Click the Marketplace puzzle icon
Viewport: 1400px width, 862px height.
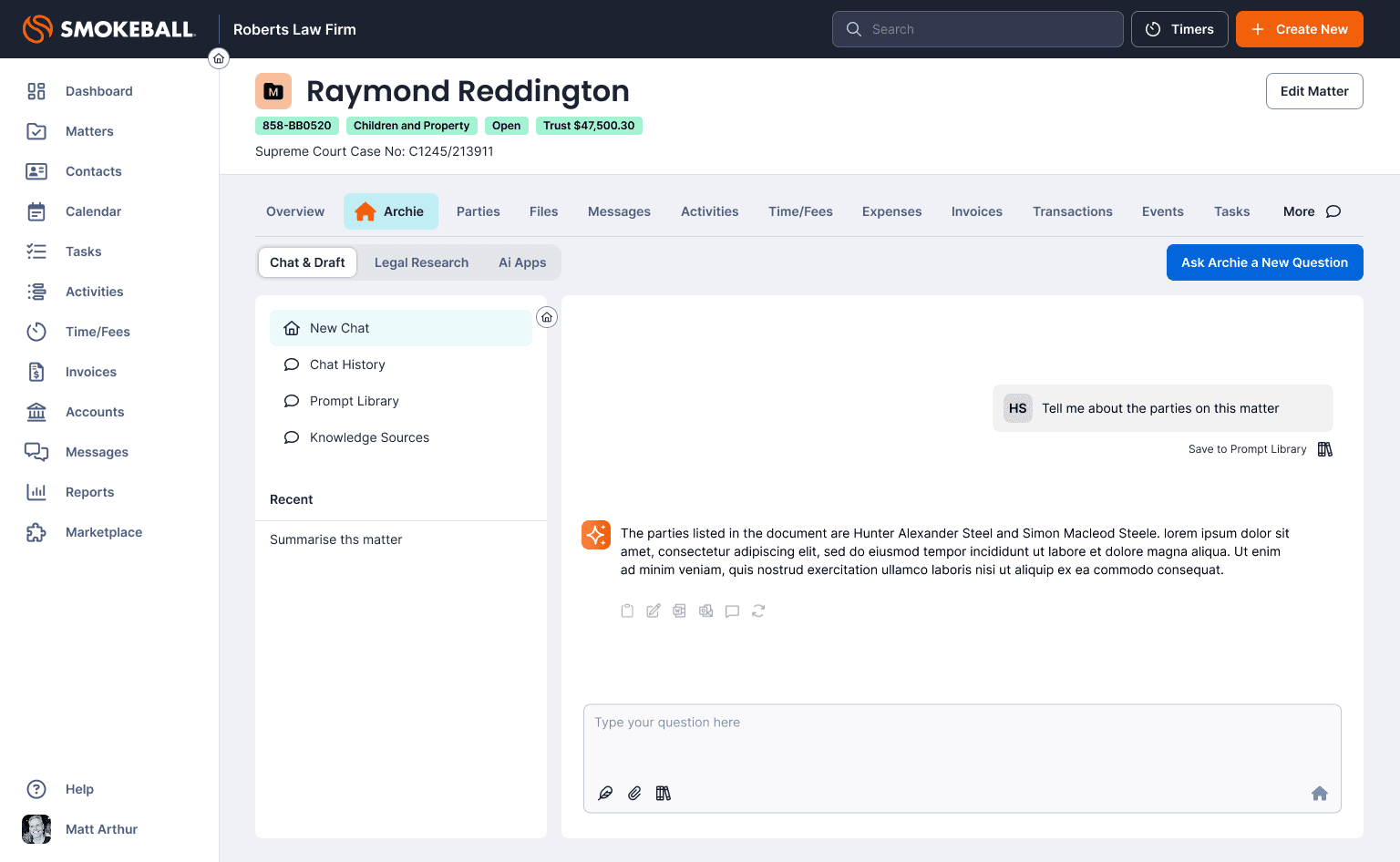36,532
